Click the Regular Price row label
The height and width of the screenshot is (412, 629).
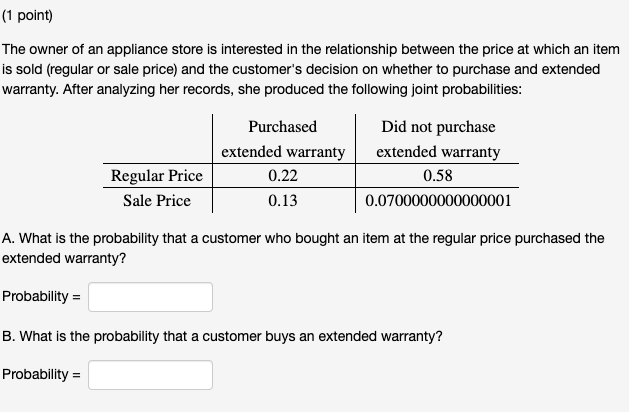(156, 176)
